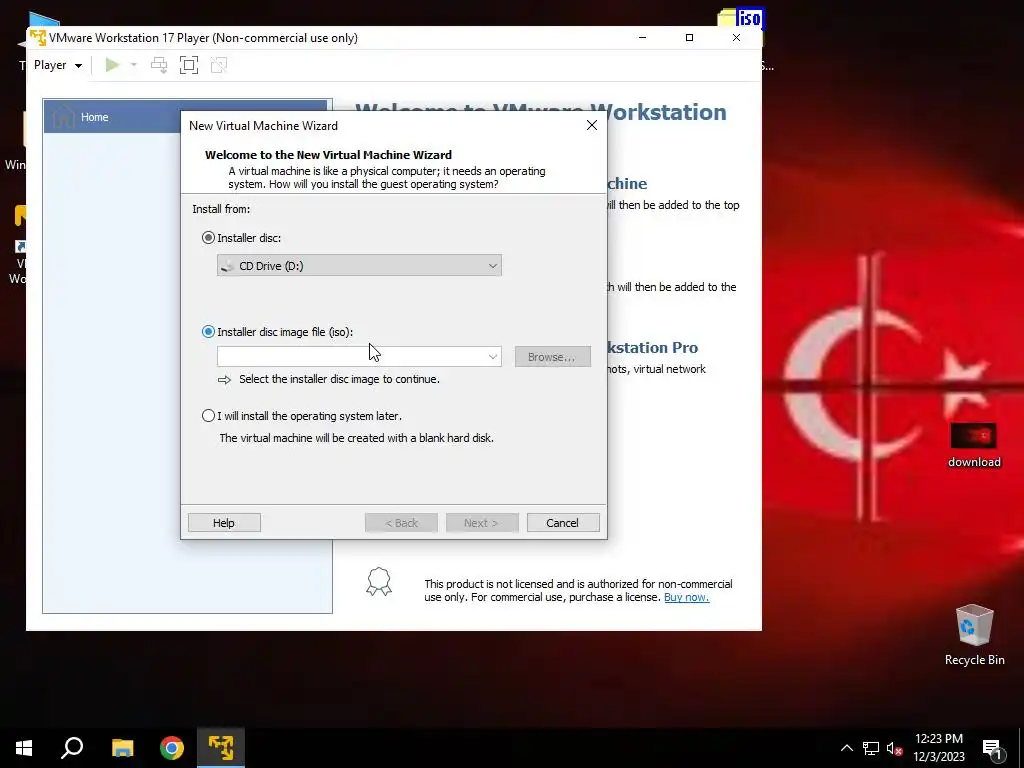Click VMware Player taskbar icon
1024x768 pixels.
221,748
